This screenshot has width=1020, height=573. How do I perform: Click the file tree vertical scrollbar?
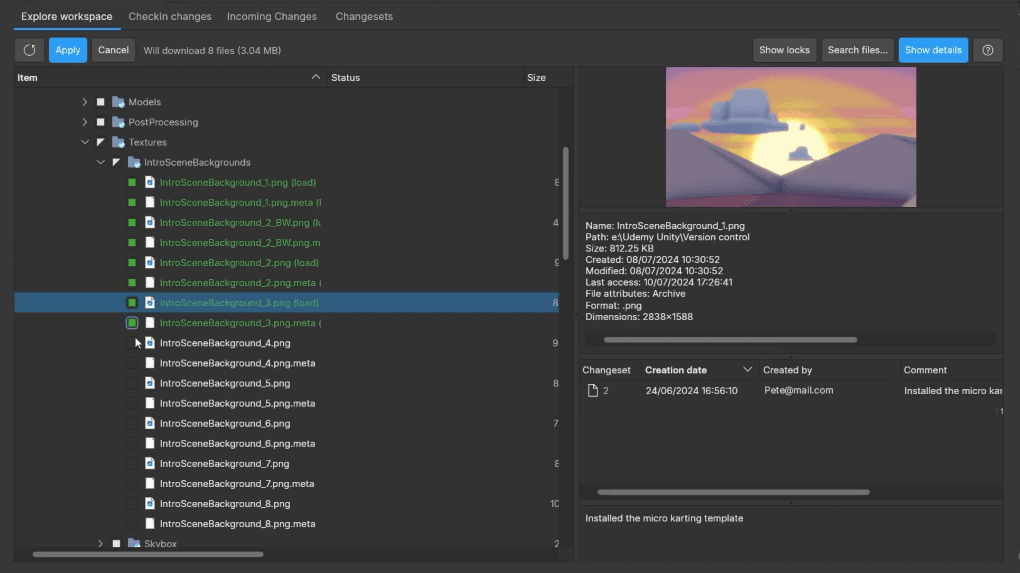pos(566,203)
